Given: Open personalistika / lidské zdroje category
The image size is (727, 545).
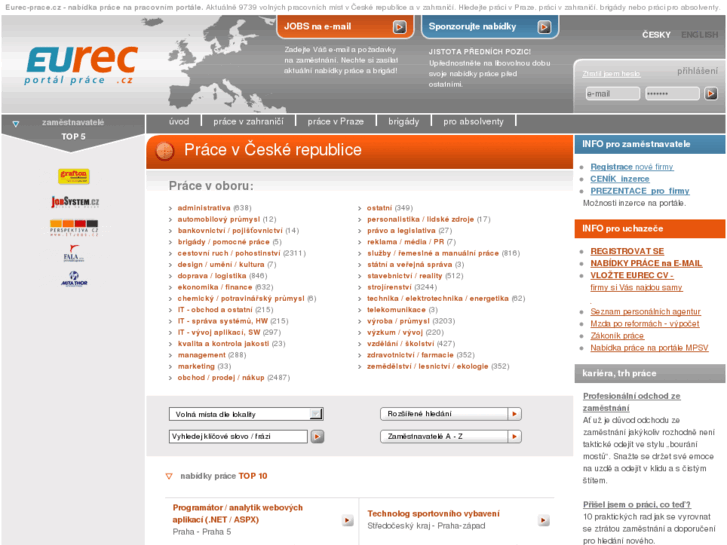Looking at the screenshot, I should pyautogui.click(x=421, y=219).
